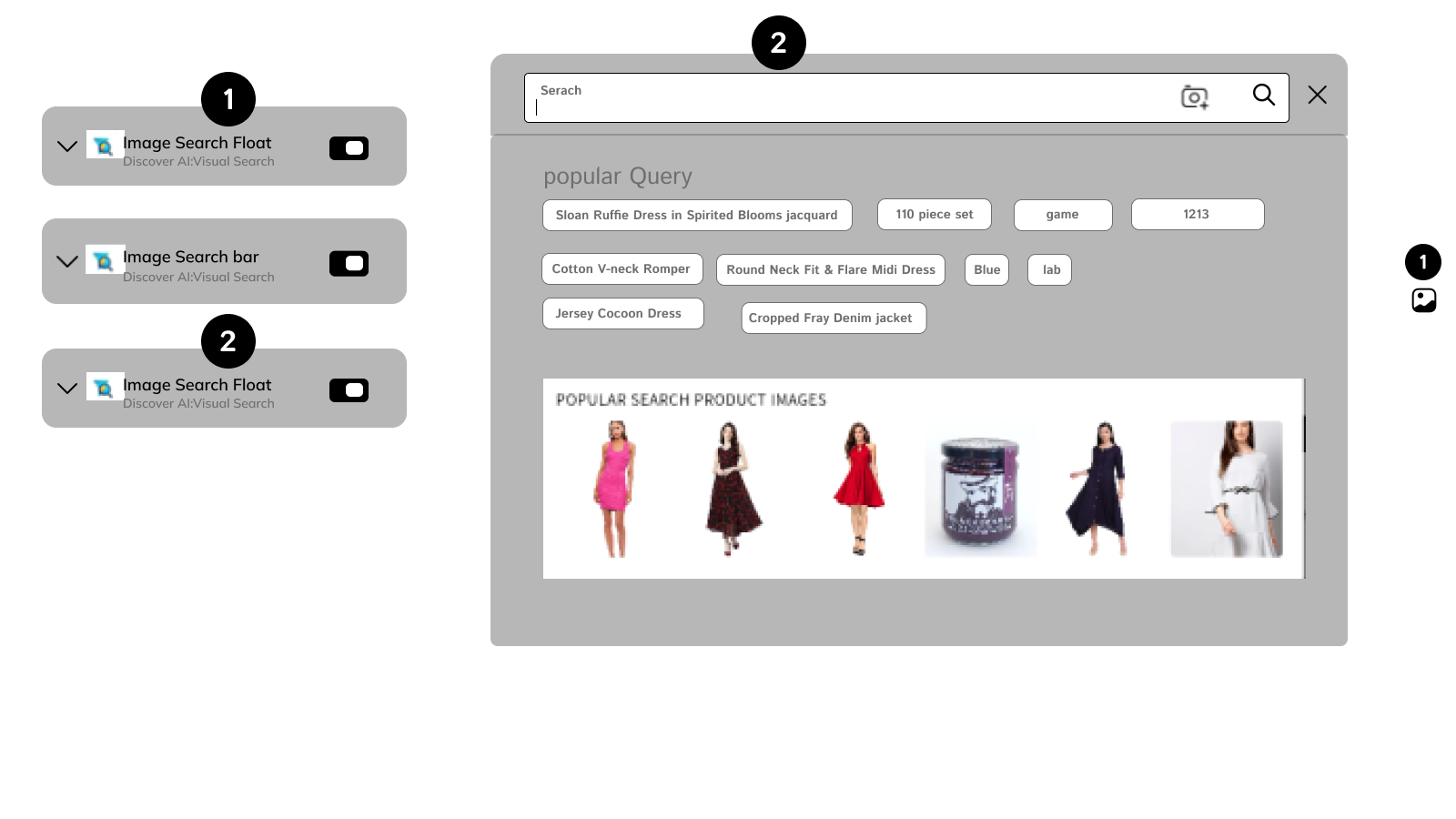Screen dimensions: 1456x819
Task: Open the white belted dress product image
Action: [1227, 489]
